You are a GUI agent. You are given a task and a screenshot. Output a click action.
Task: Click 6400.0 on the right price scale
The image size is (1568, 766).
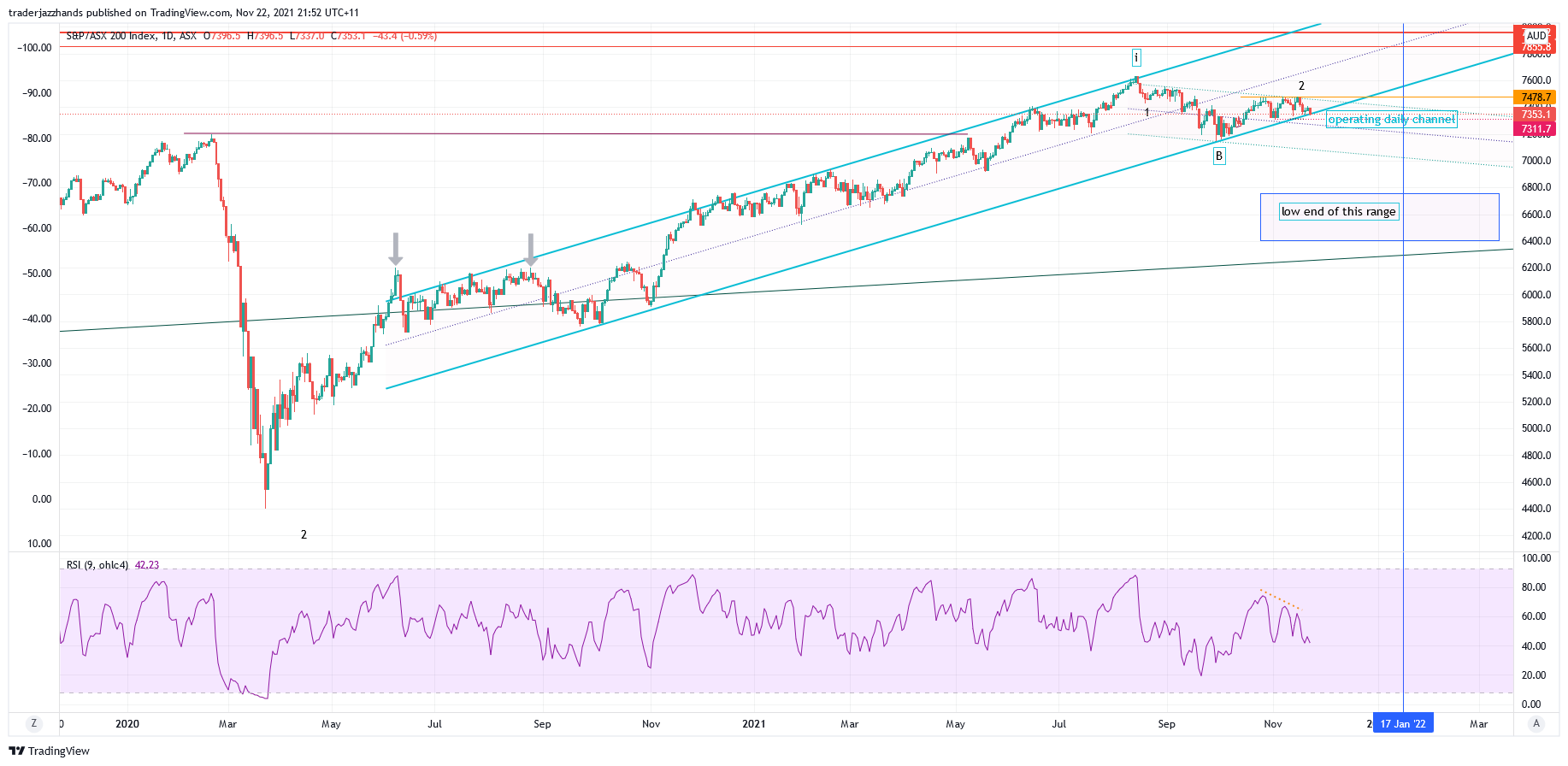click(x=1536, y=241)
